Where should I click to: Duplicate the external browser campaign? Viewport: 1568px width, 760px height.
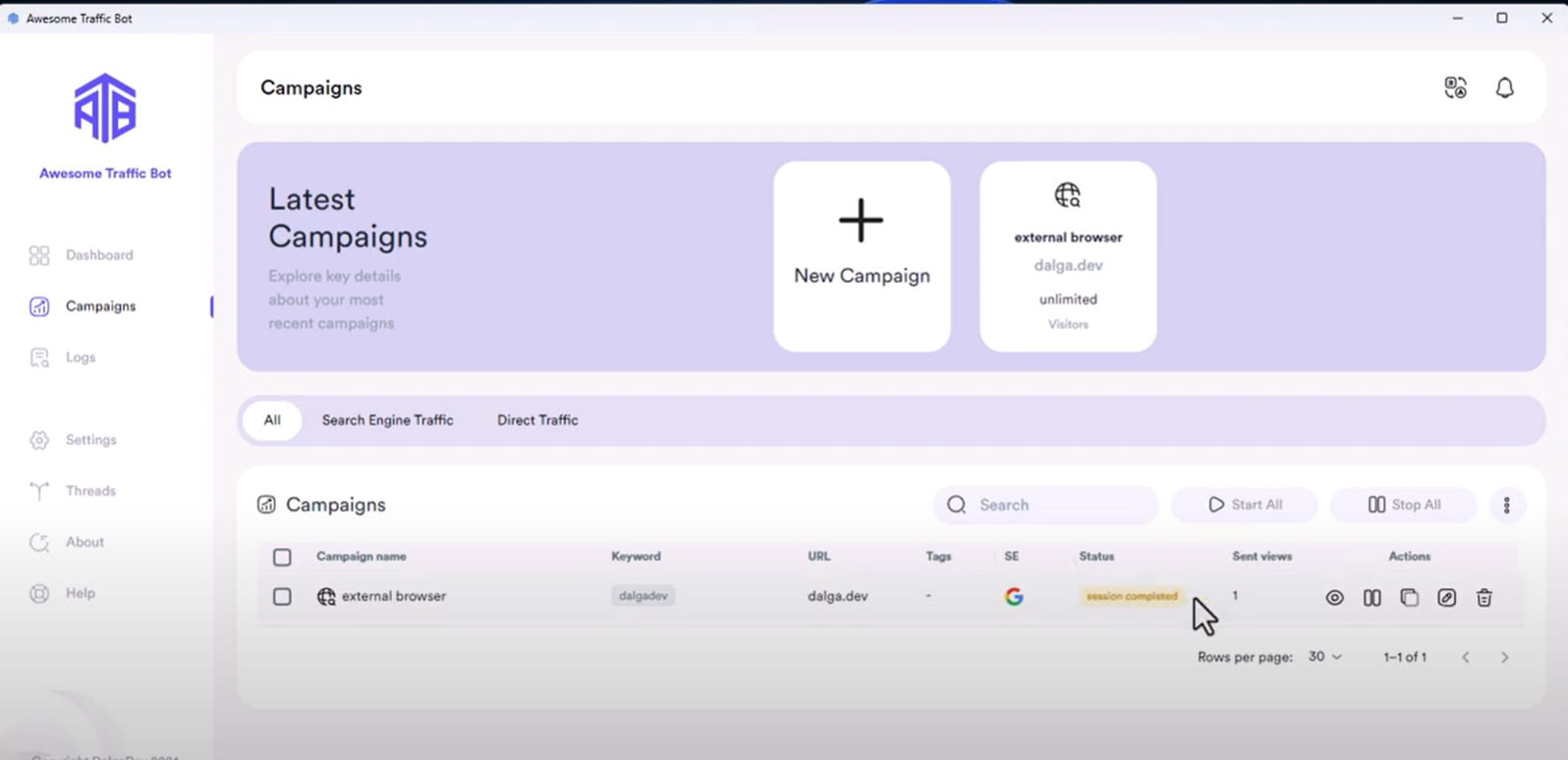click(1409, 597)
